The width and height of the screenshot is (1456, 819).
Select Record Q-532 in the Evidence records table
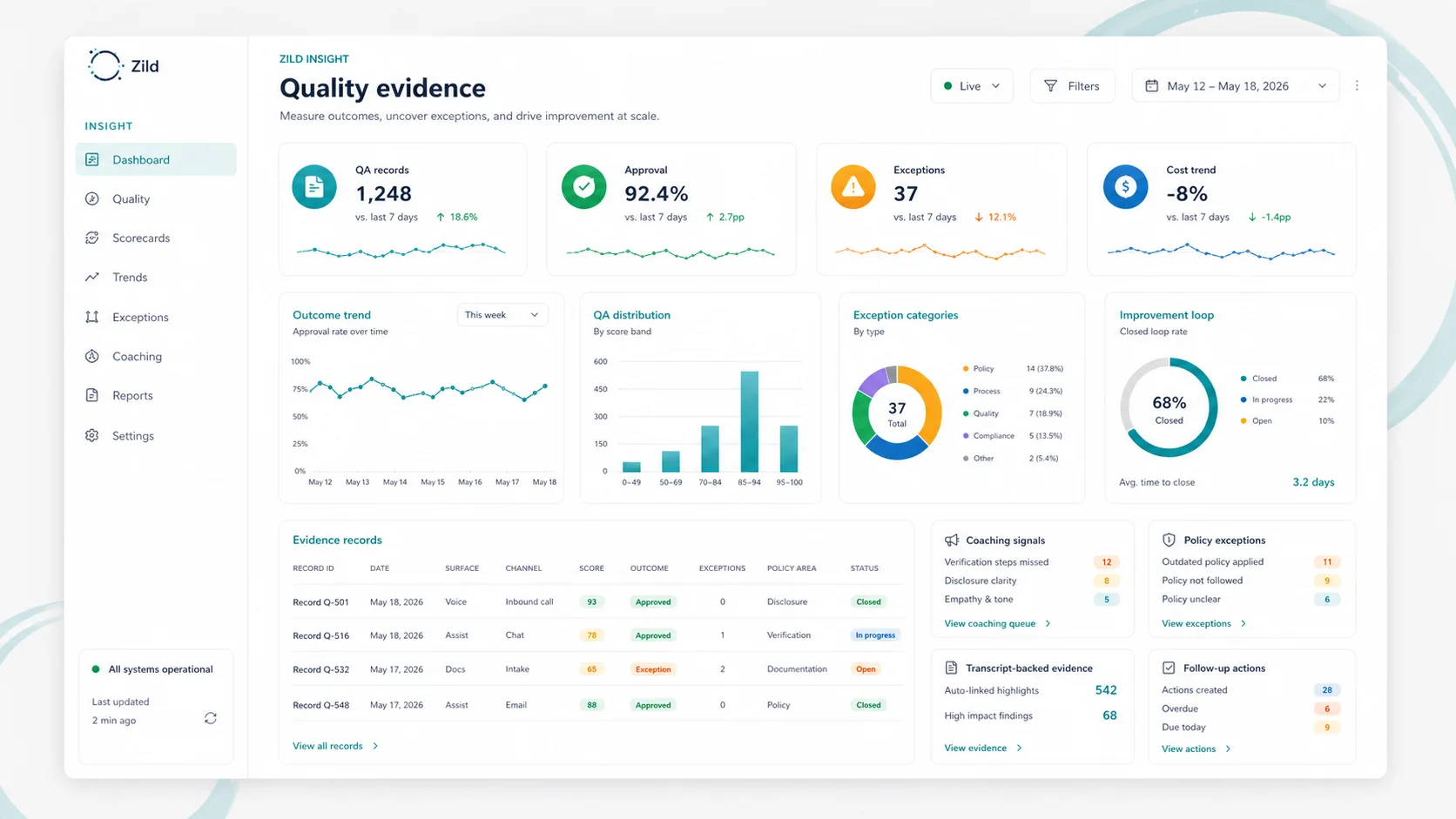(x=320, y=669)
